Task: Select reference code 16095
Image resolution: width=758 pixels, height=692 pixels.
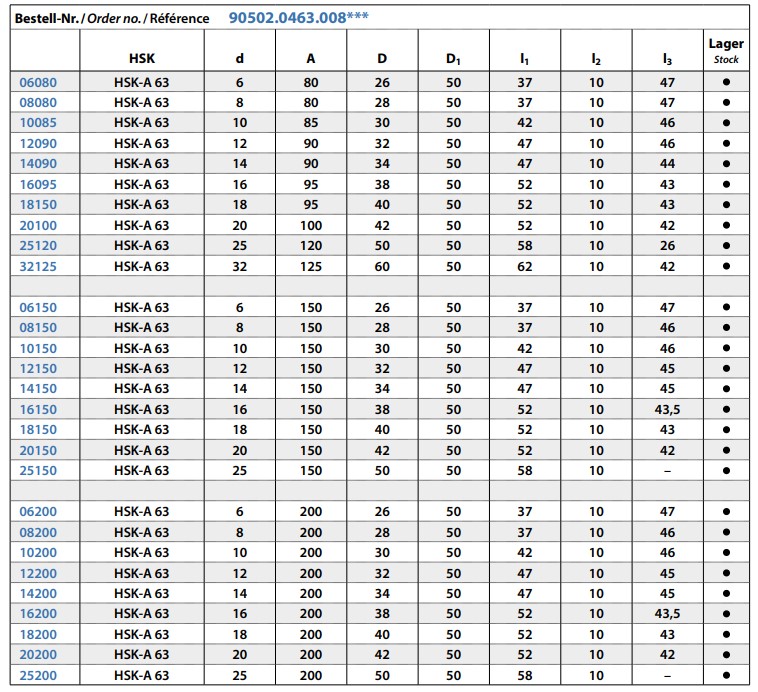Action: (x=38, y=185)
